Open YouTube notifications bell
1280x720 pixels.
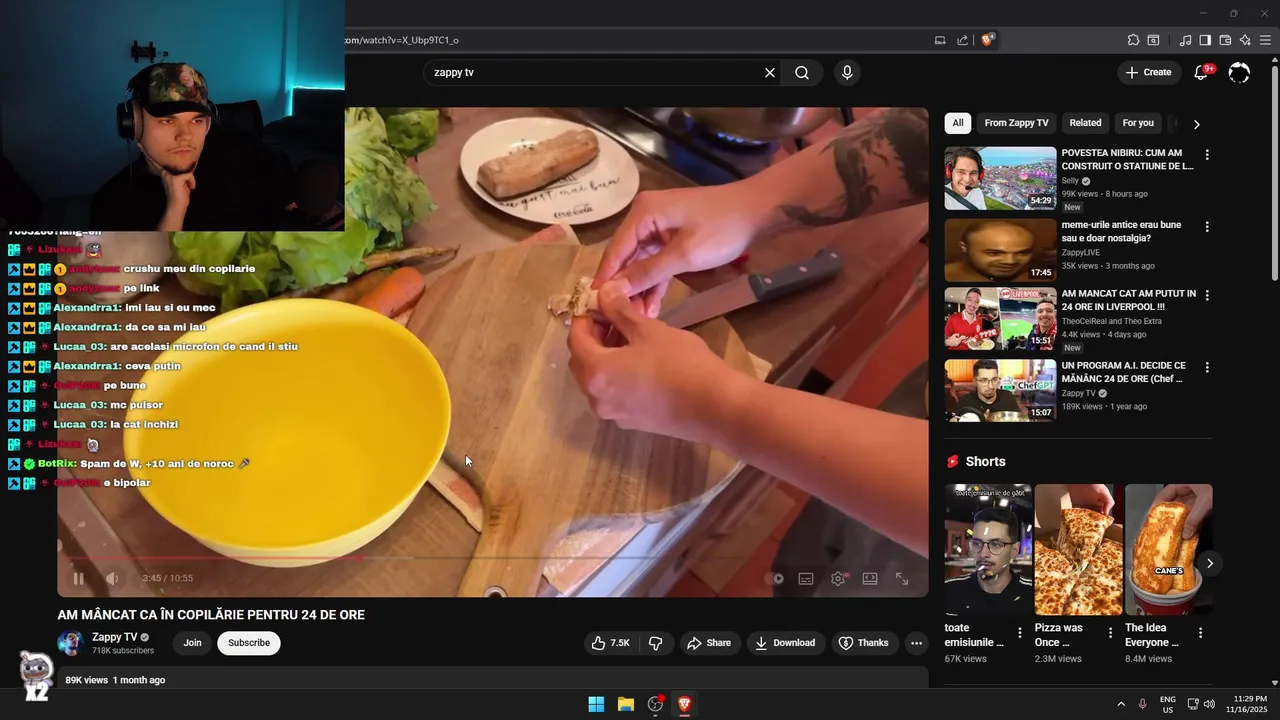1202,72
